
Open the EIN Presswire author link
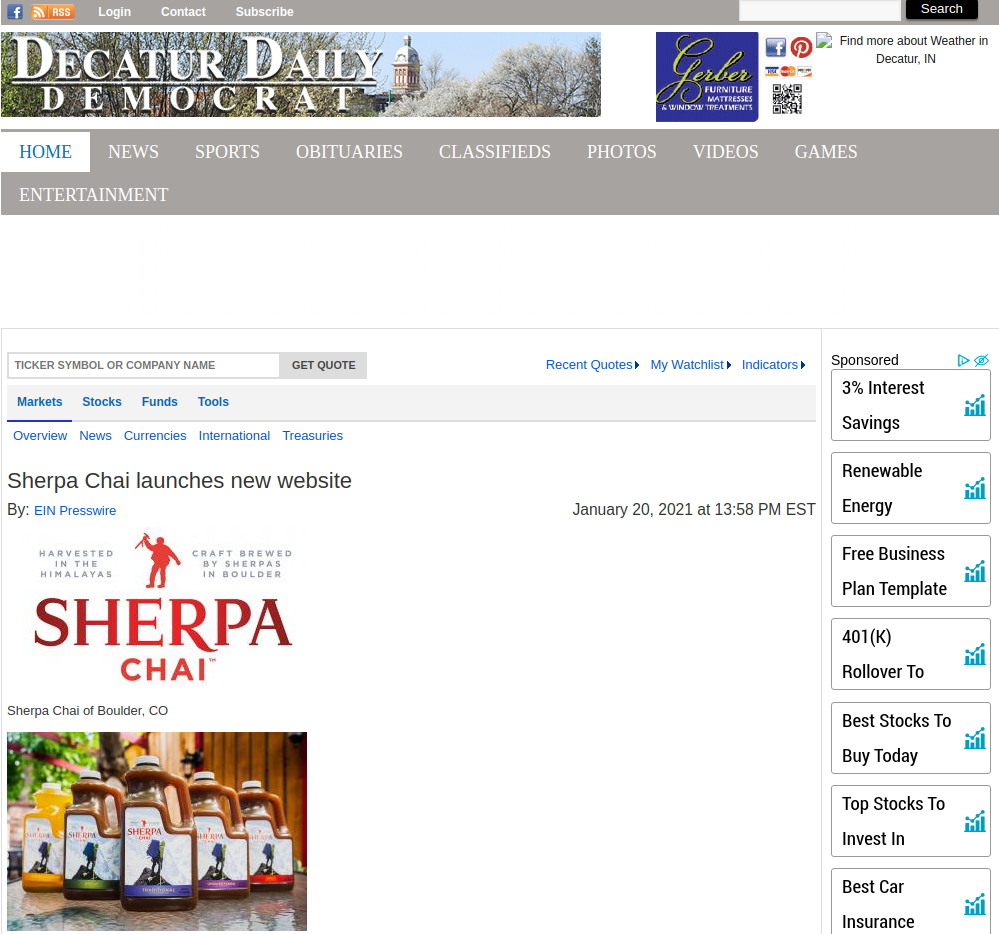pyautogui.click(x=75, y=511)
